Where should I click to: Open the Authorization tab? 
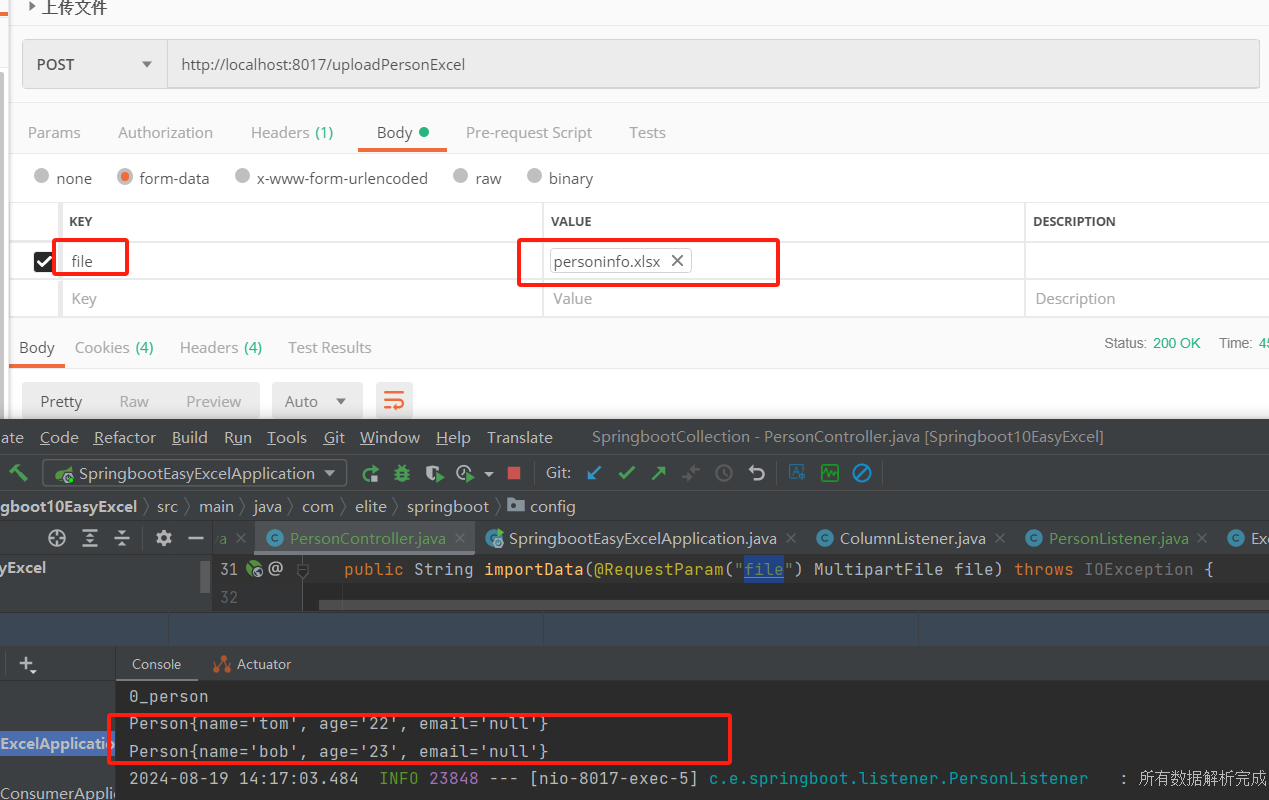(x=165, y=132)
